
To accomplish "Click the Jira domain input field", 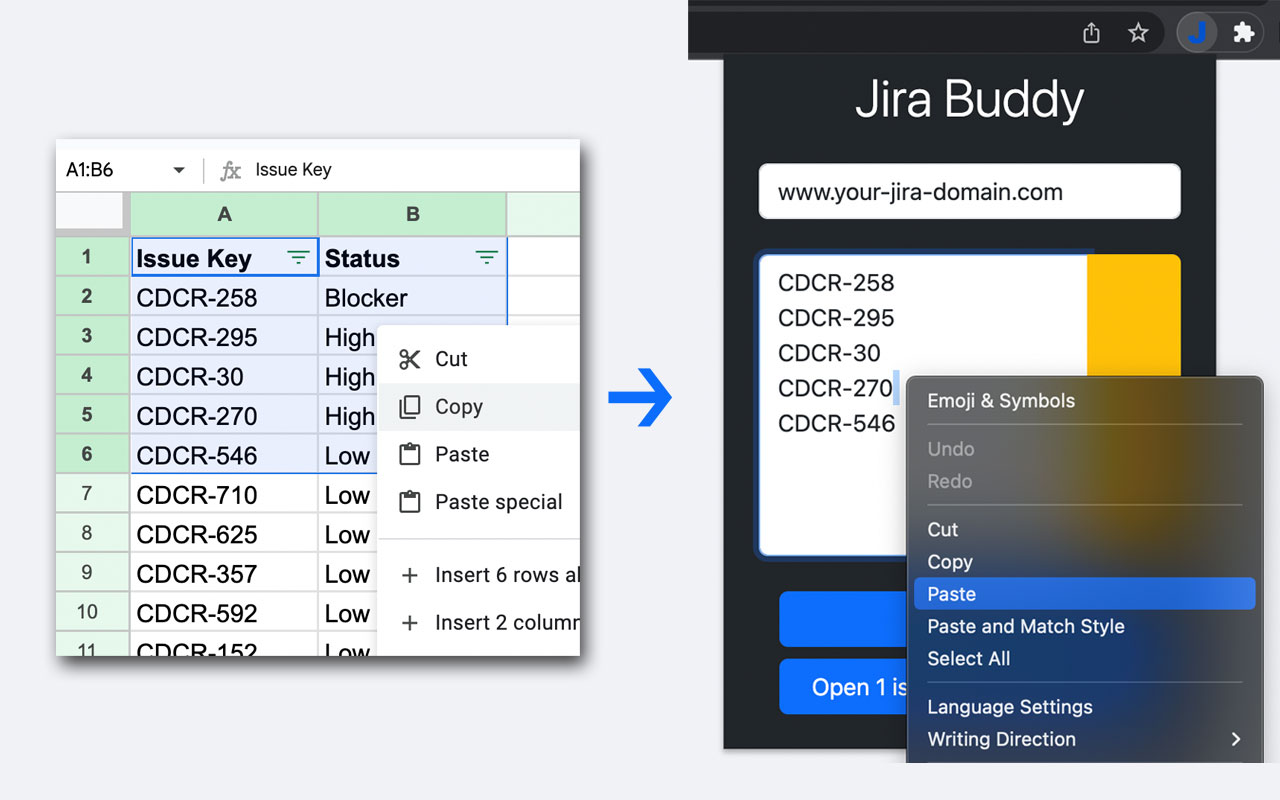I will click(969, 191).
